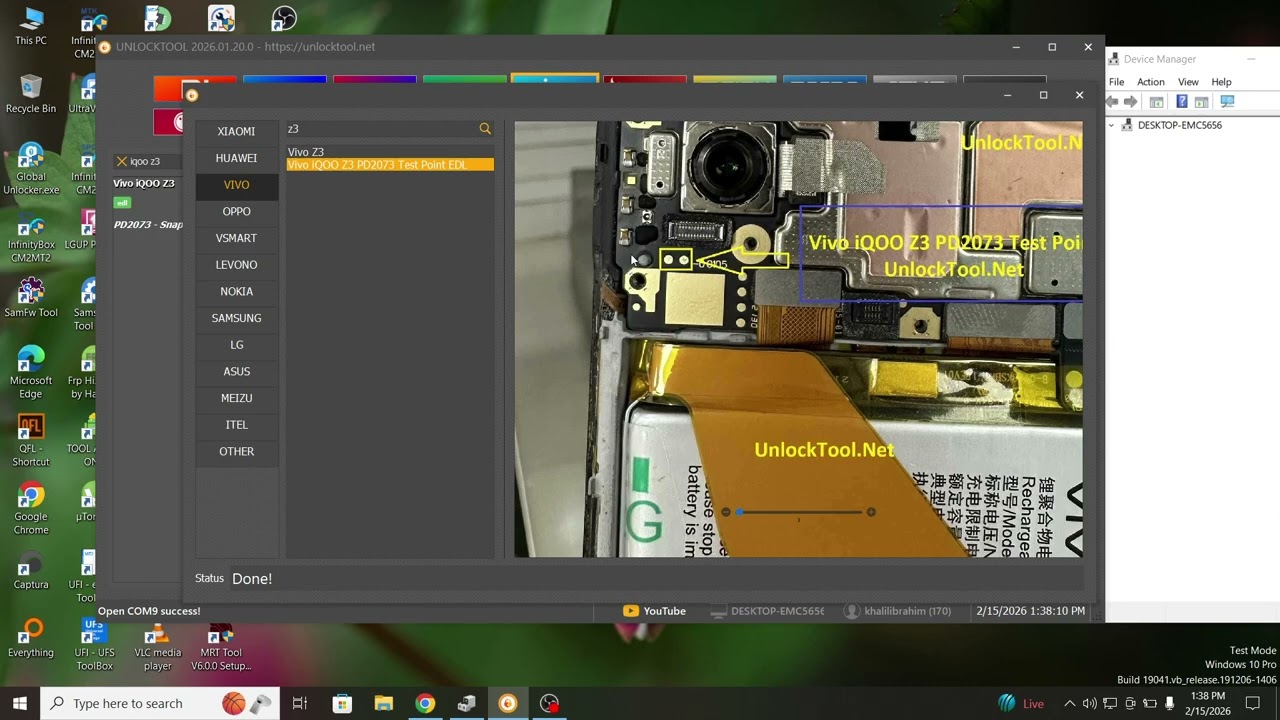Open the Windows Start menu

(x=19, y=703)
